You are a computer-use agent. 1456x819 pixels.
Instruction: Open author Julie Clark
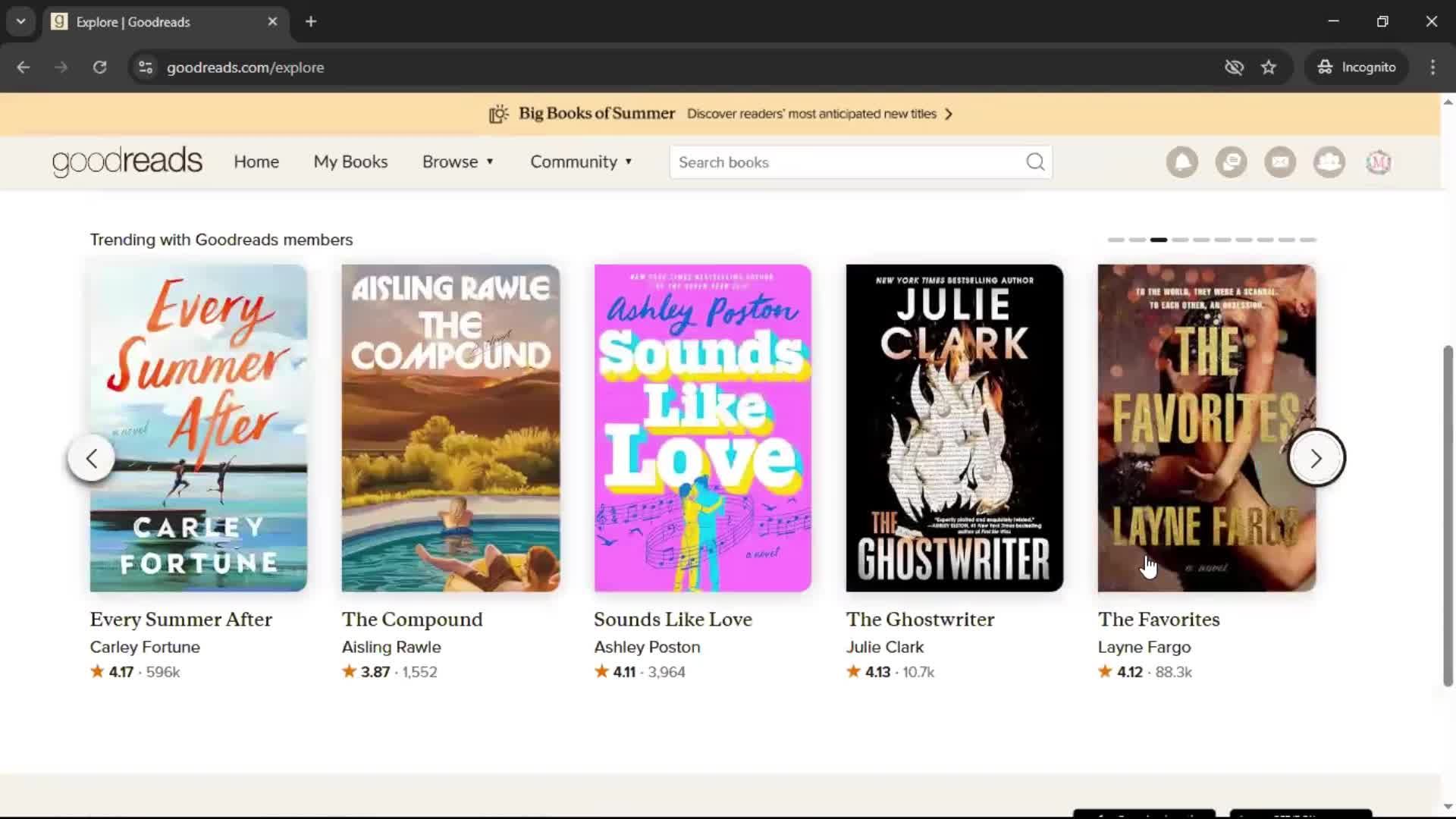pyautogui.click(x=885, y=647)
